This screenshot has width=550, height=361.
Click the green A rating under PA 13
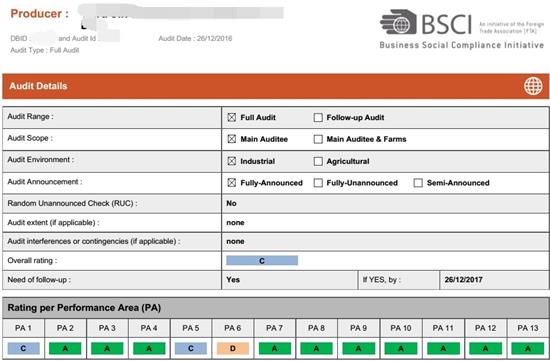[x=528, y=348]
